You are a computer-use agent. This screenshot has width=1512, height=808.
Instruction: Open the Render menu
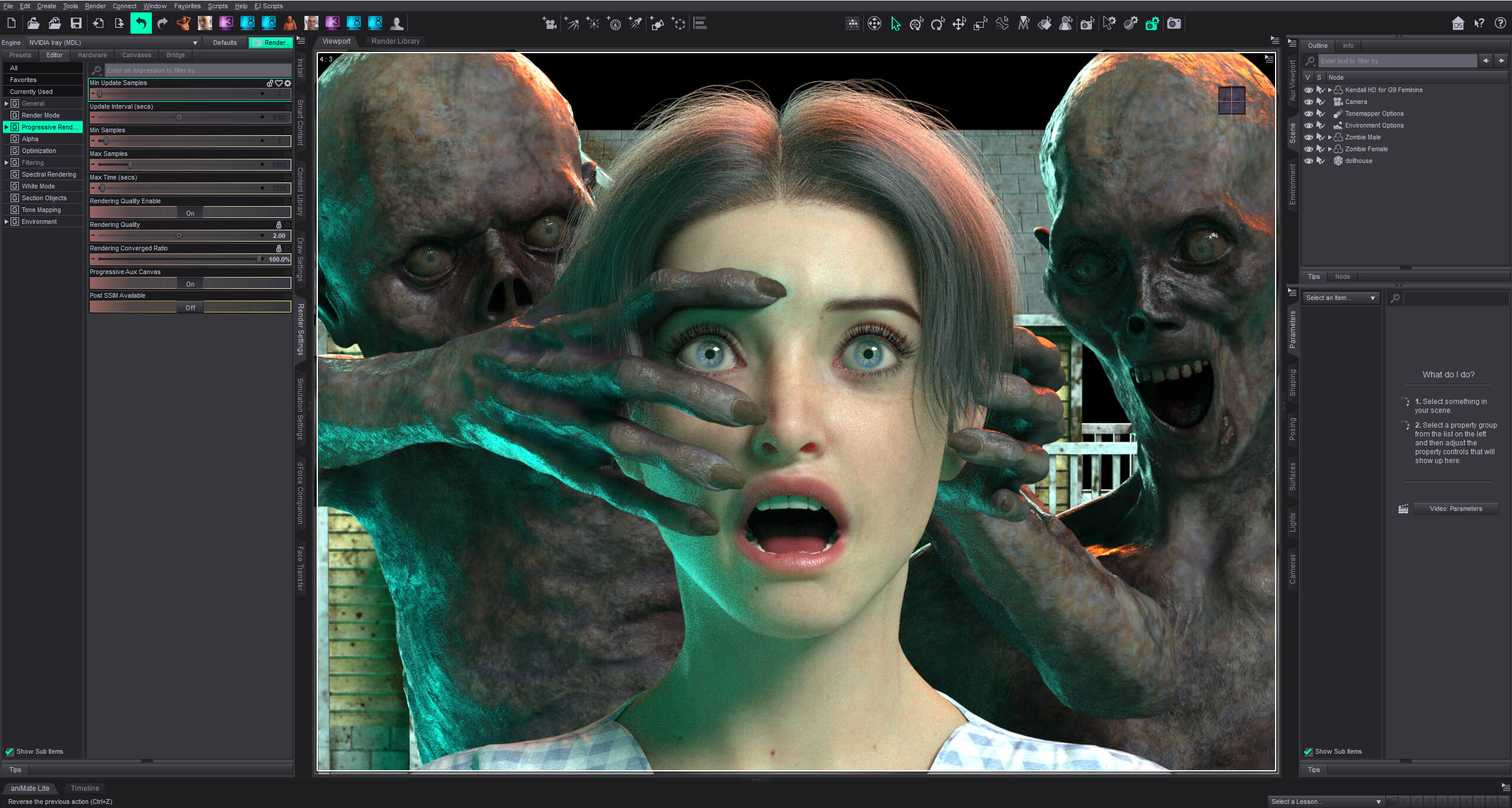pos(95,6)
